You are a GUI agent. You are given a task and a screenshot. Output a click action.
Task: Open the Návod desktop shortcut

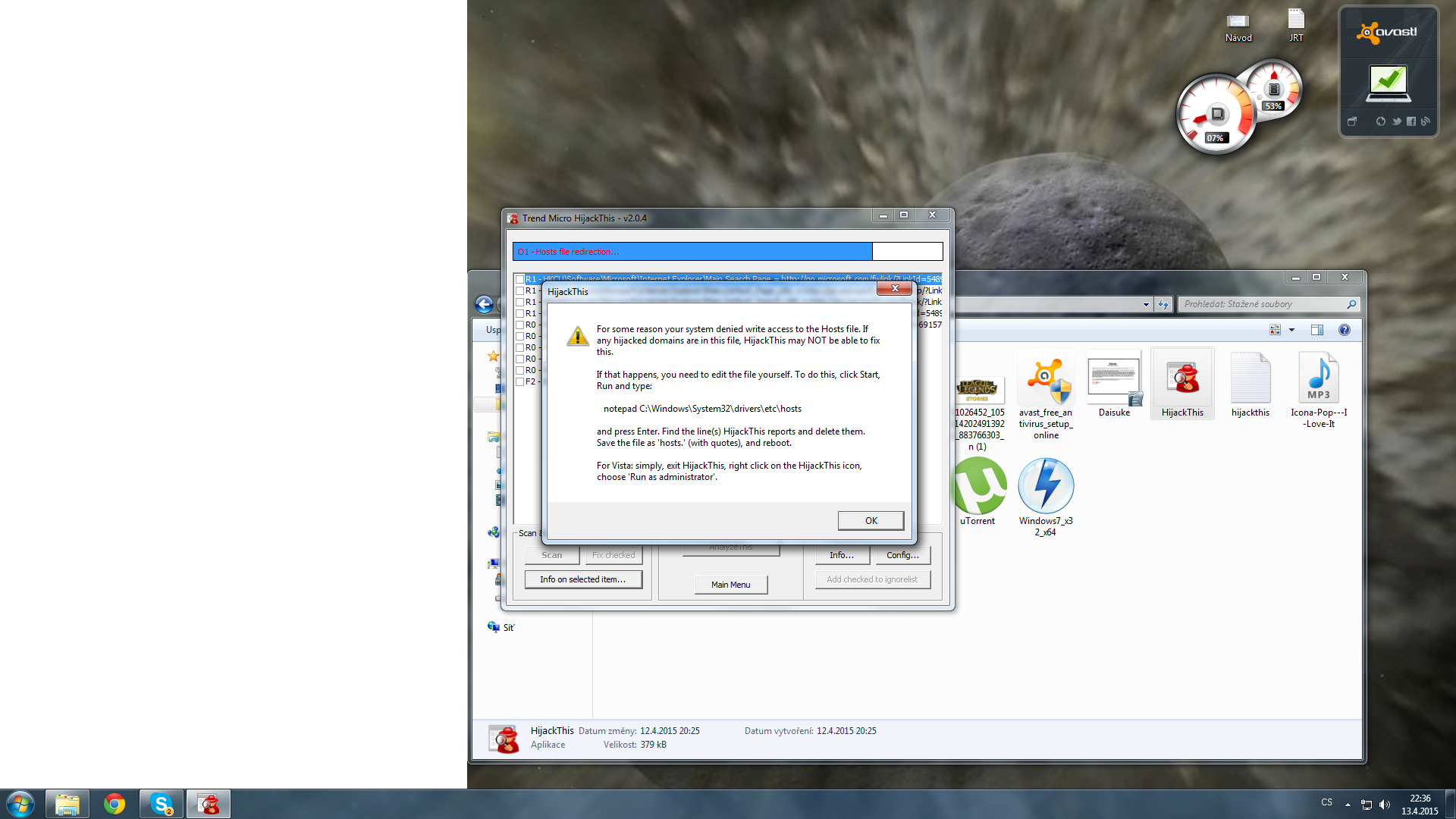[1238, 28]
